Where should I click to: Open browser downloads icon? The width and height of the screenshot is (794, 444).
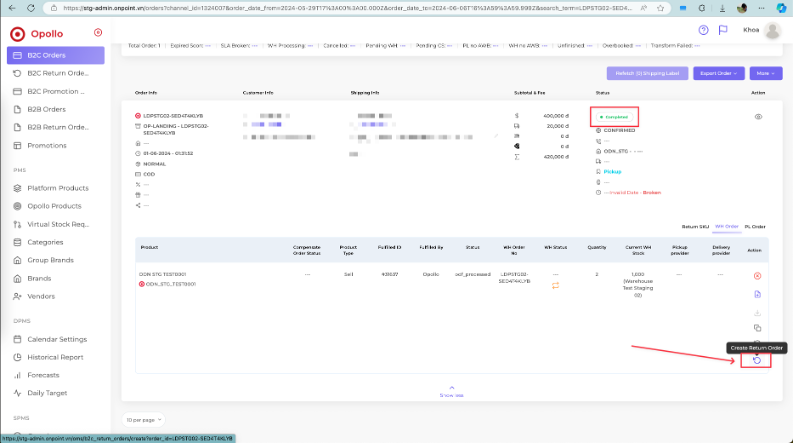[722, 8]
